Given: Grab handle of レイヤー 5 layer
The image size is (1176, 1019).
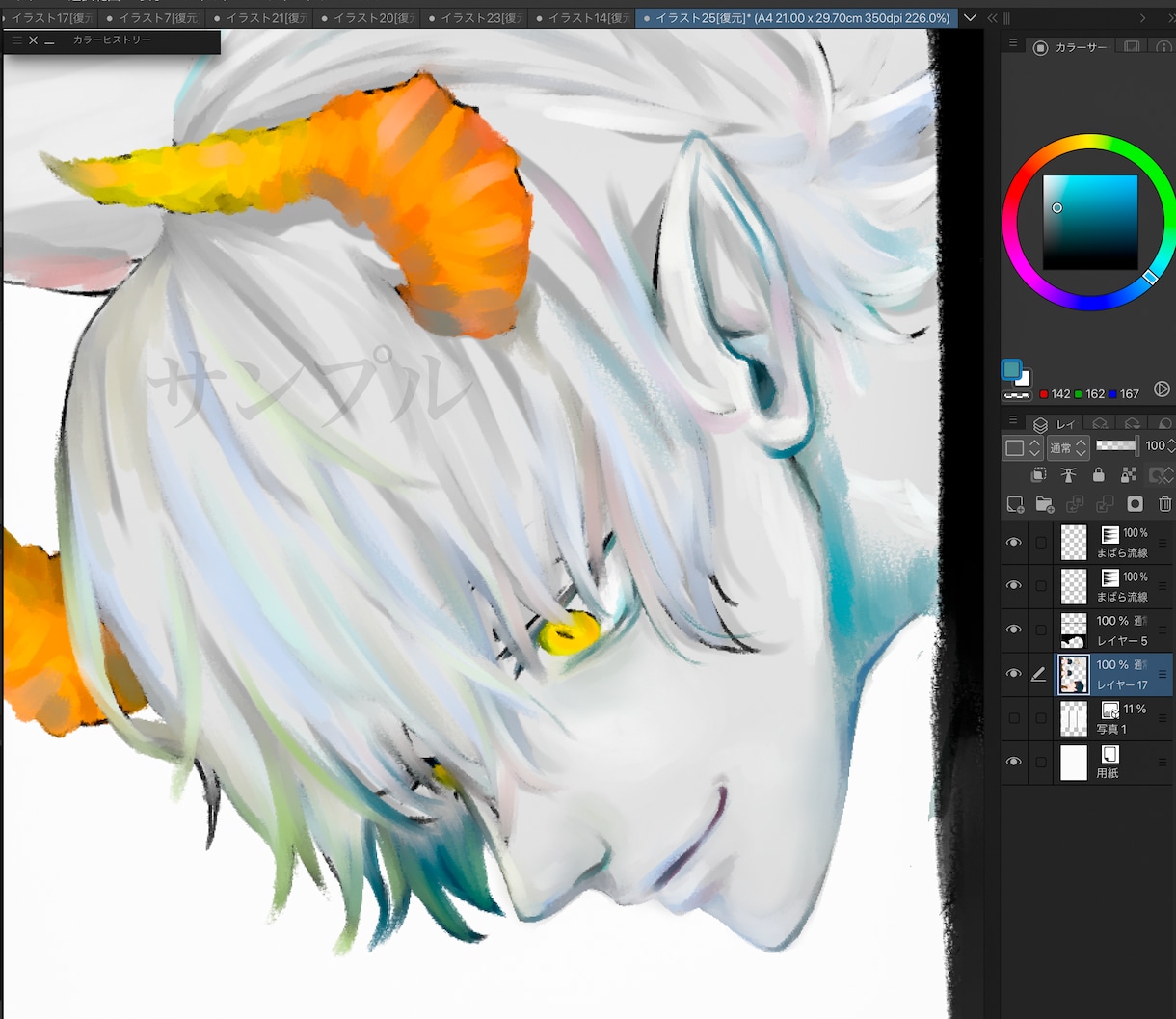Looking at the screenshot, I should pos(1163,630).
